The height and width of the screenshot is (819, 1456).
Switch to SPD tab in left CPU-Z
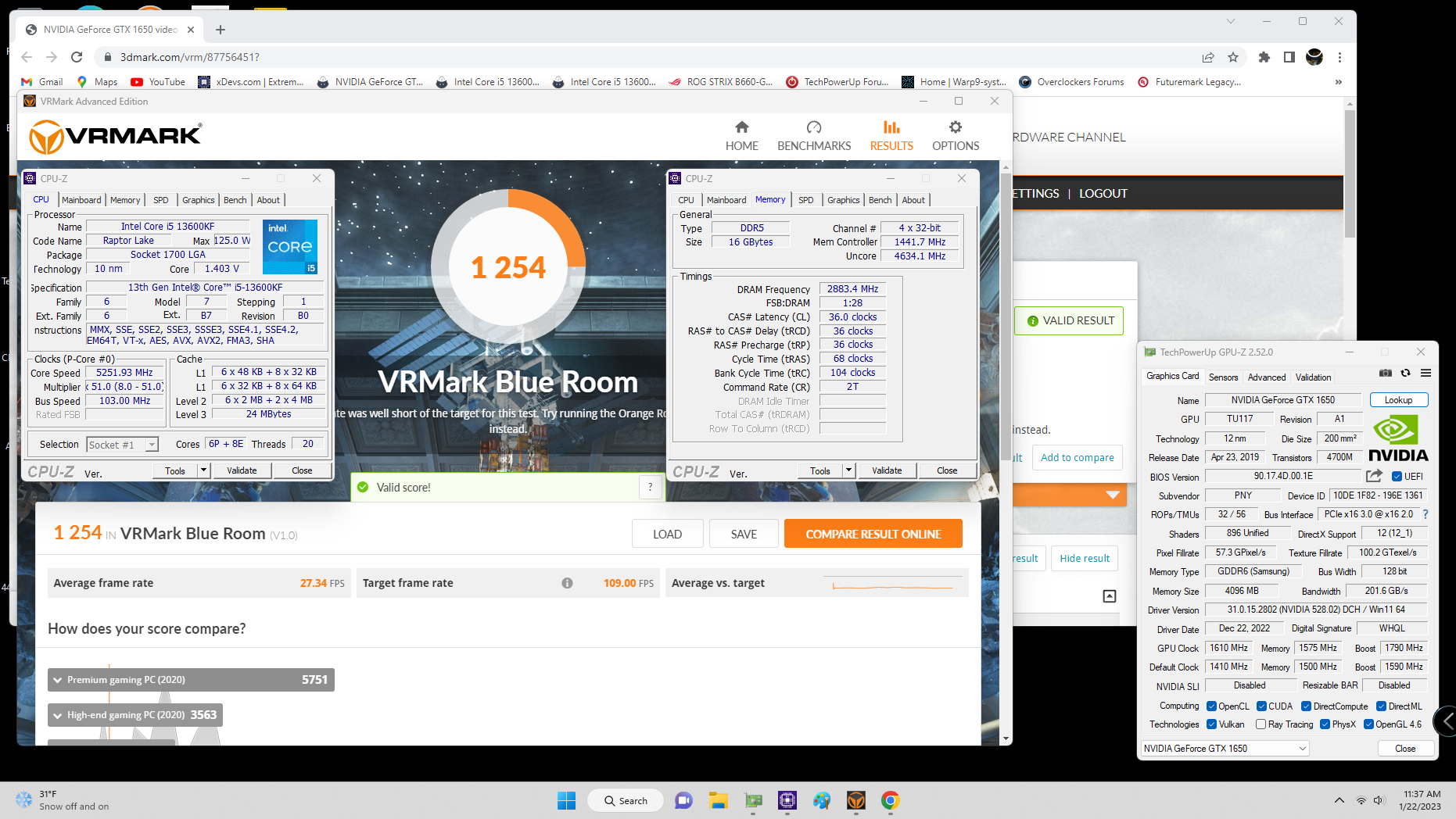pos(161,200)
